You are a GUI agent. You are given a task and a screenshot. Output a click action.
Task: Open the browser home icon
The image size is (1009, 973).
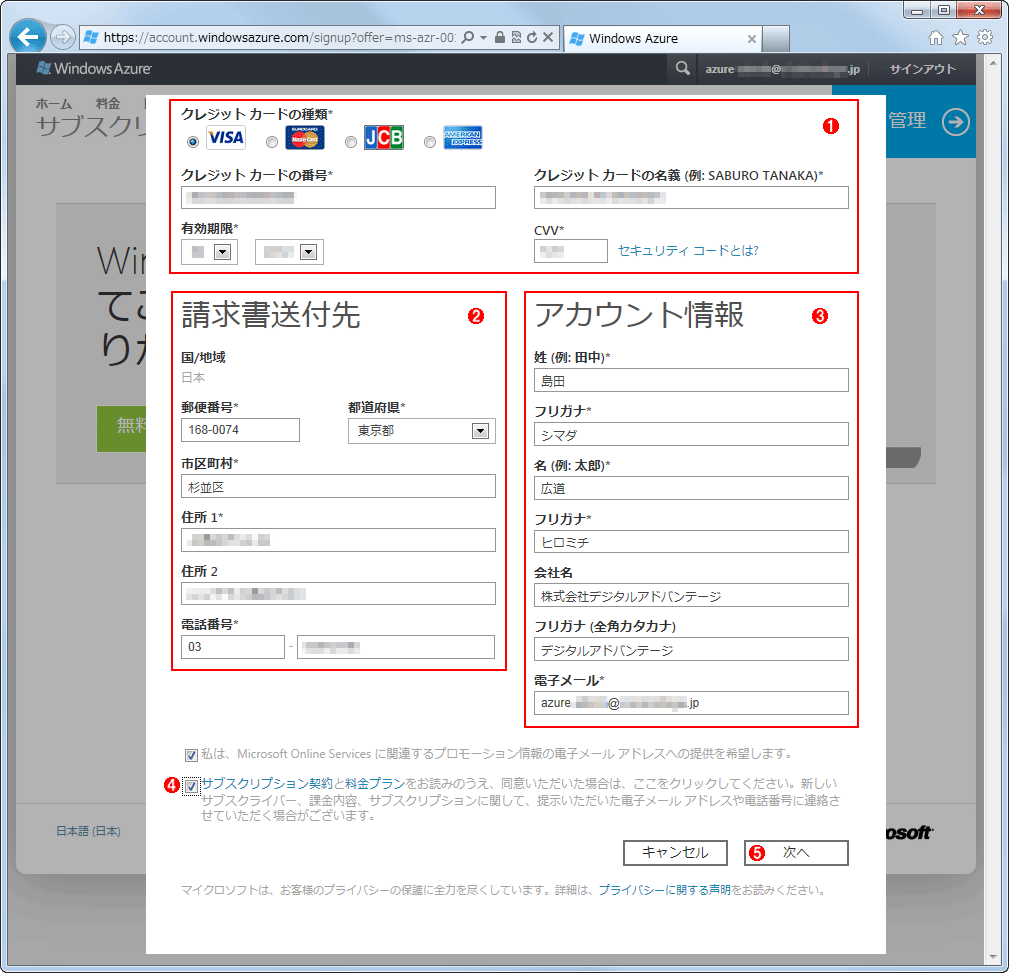pos(936,38)
